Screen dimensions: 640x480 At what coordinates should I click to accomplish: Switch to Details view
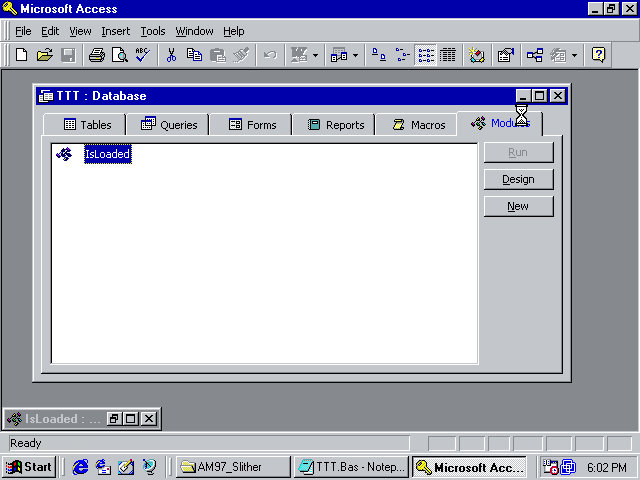[448, 55]
